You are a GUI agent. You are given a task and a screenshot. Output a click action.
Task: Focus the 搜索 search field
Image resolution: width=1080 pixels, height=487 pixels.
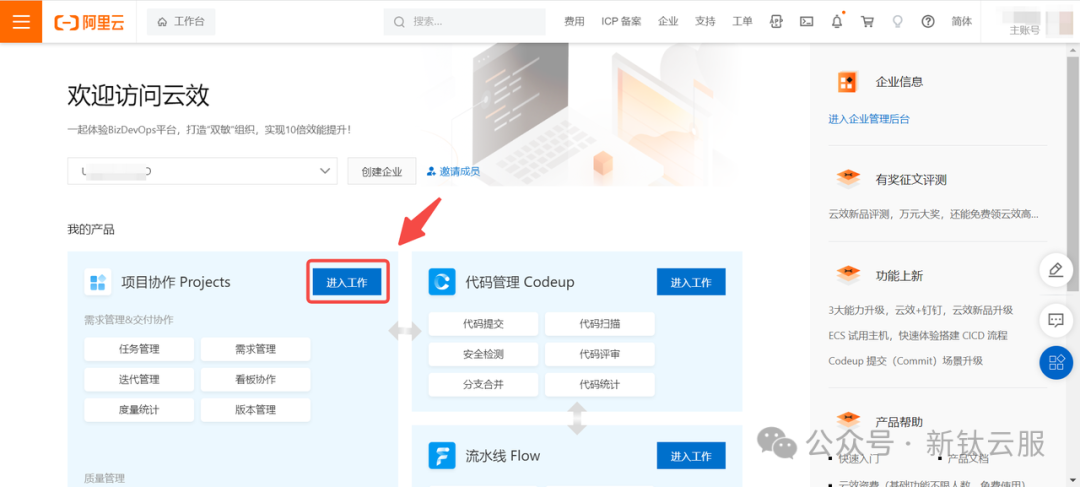(467, 21)
